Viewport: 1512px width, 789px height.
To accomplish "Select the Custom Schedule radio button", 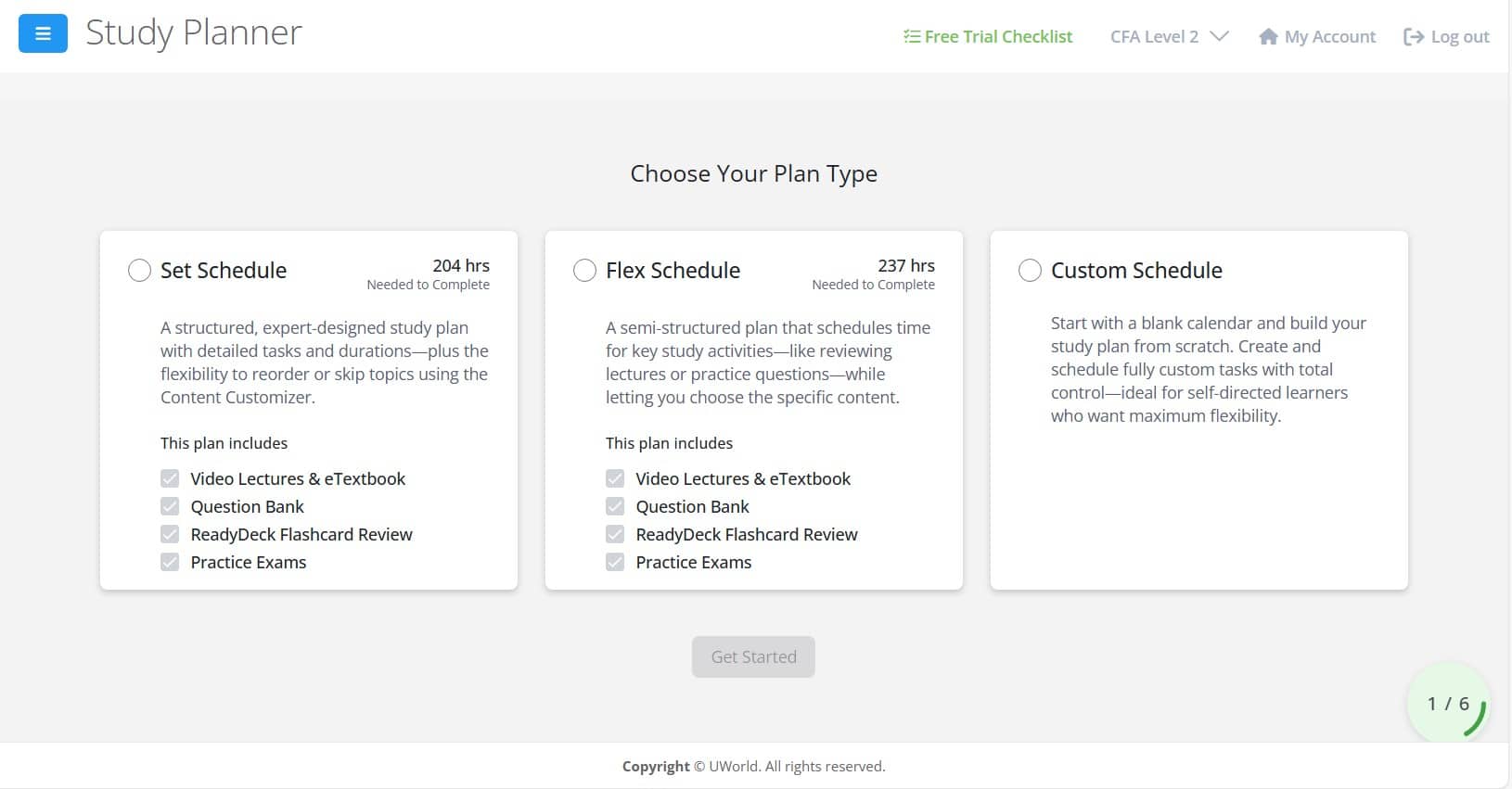I will 1030,271.
